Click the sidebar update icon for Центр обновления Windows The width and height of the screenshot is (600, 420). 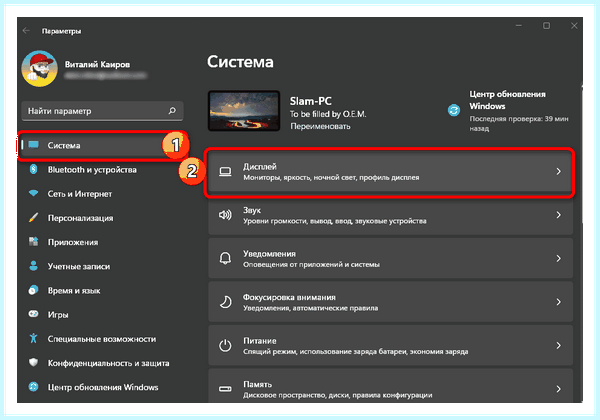point(34,387)
